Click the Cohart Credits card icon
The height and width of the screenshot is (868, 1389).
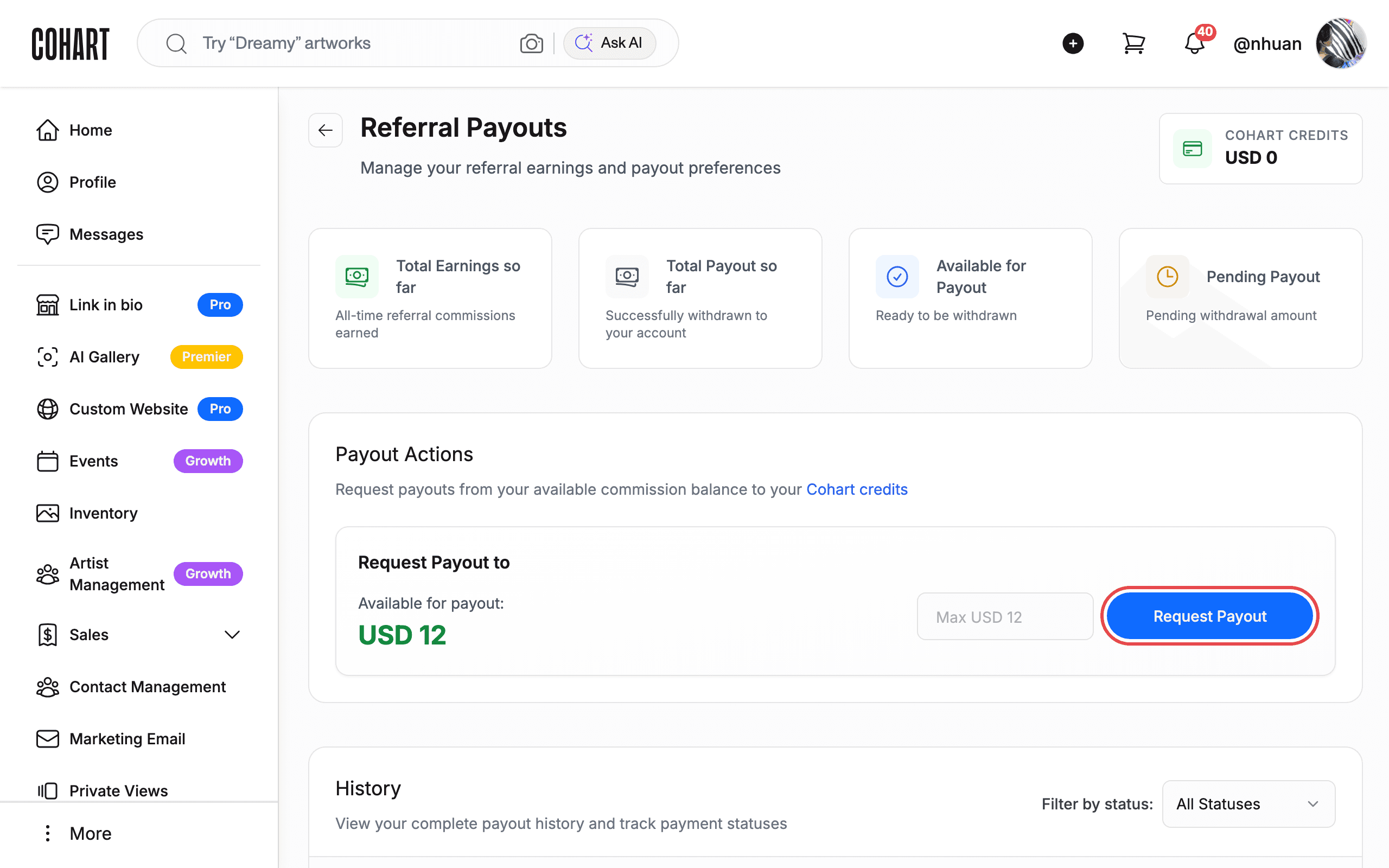click(1192, 149)
